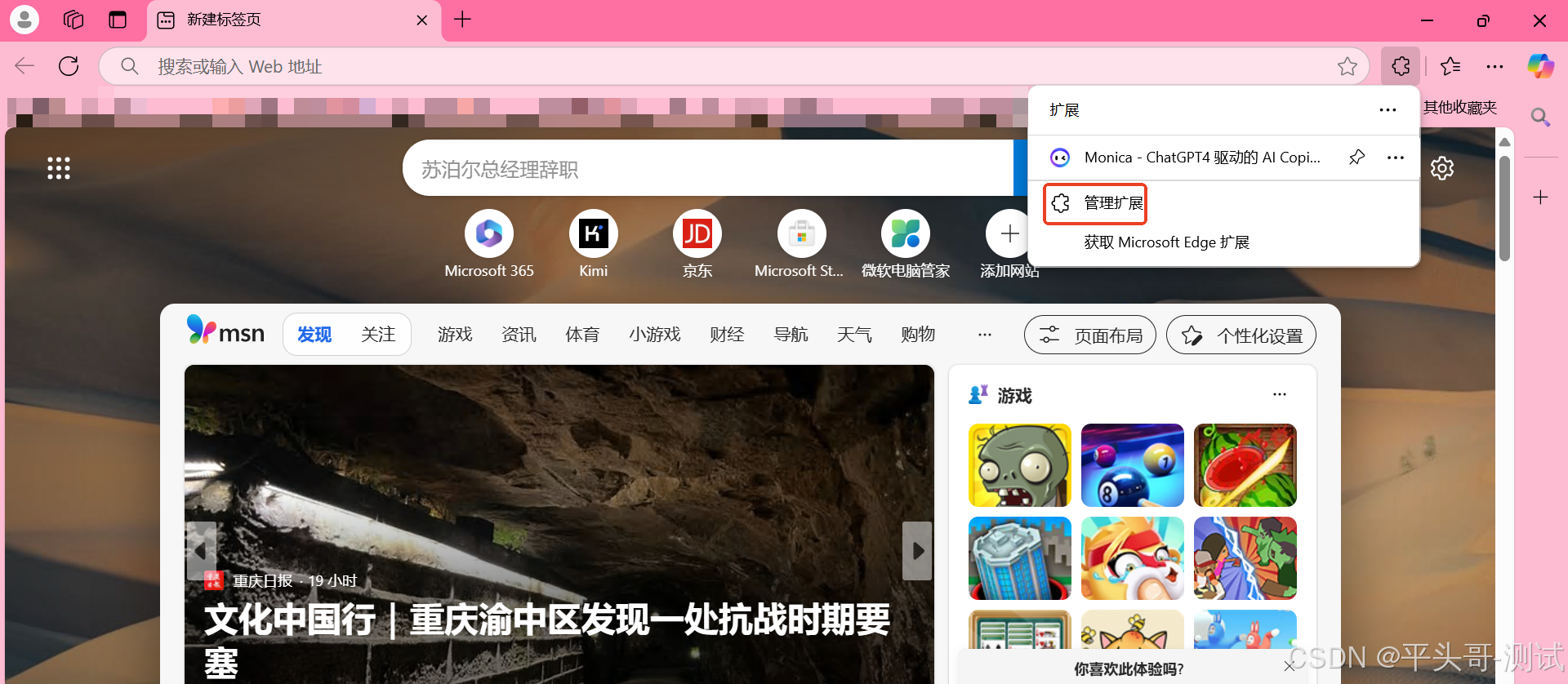Open 其他收藏夹 folder
Viewport: 1568px width, 684px height.
click(1460, 108)
